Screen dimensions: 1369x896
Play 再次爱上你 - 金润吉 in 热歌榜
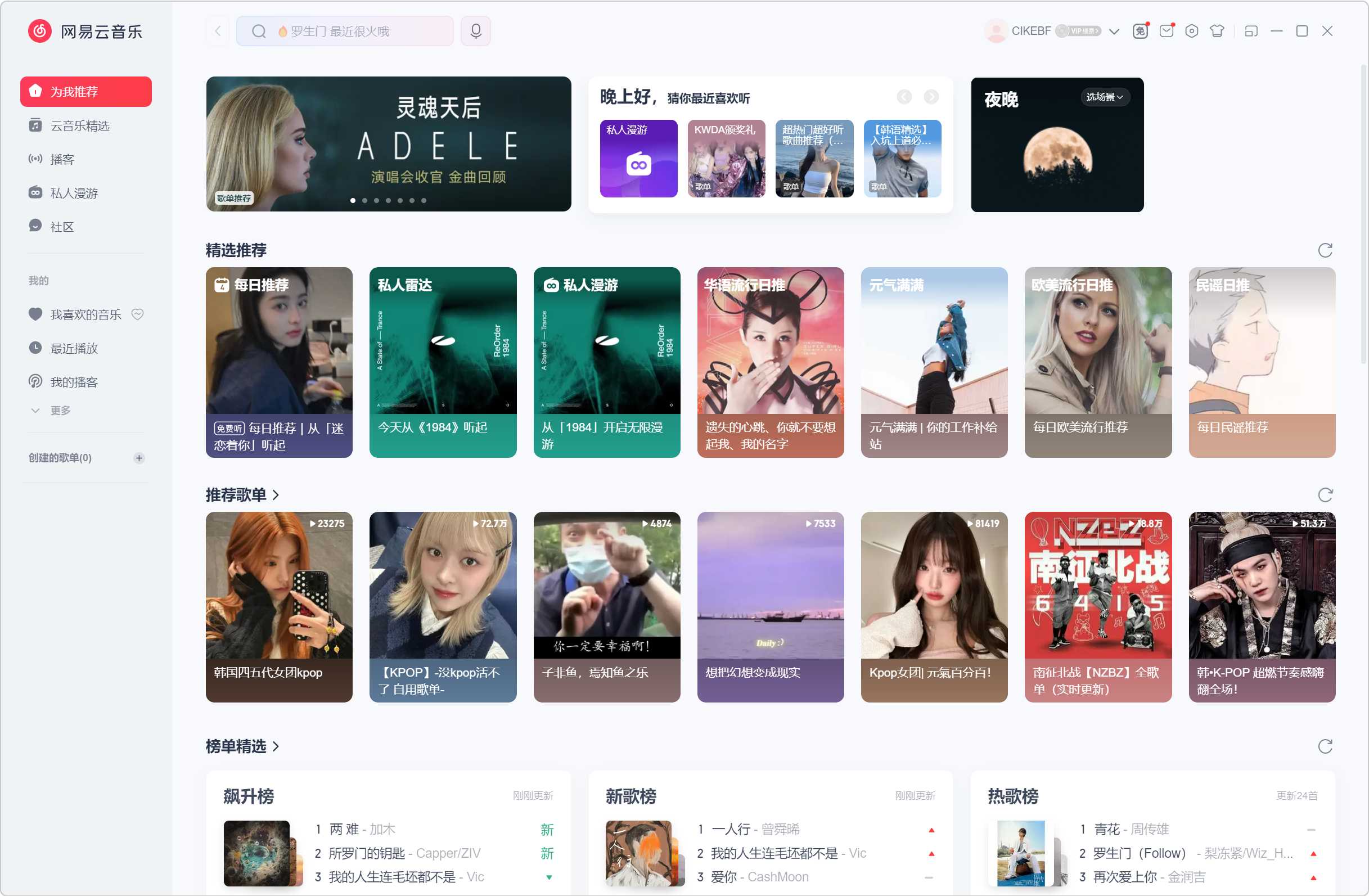pyautogui.click(x=1199, y=876)
